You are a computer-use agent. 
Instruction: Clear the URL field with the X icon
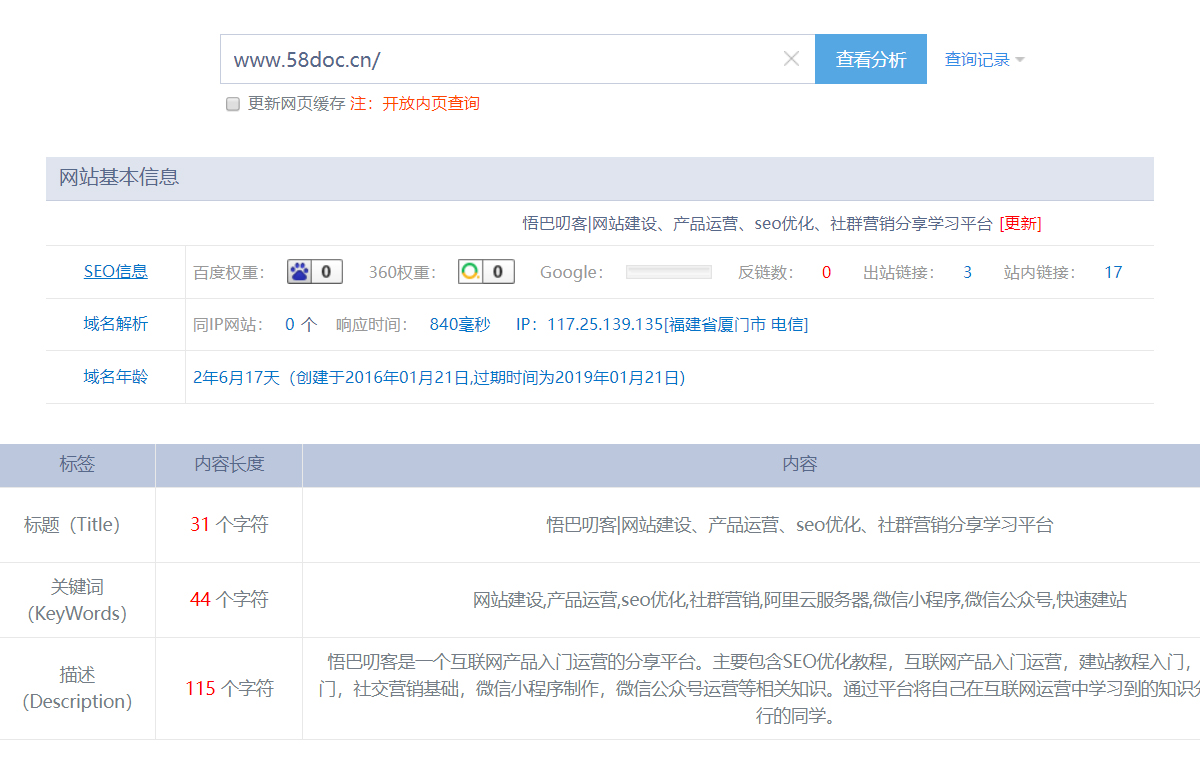coord(791,59)
